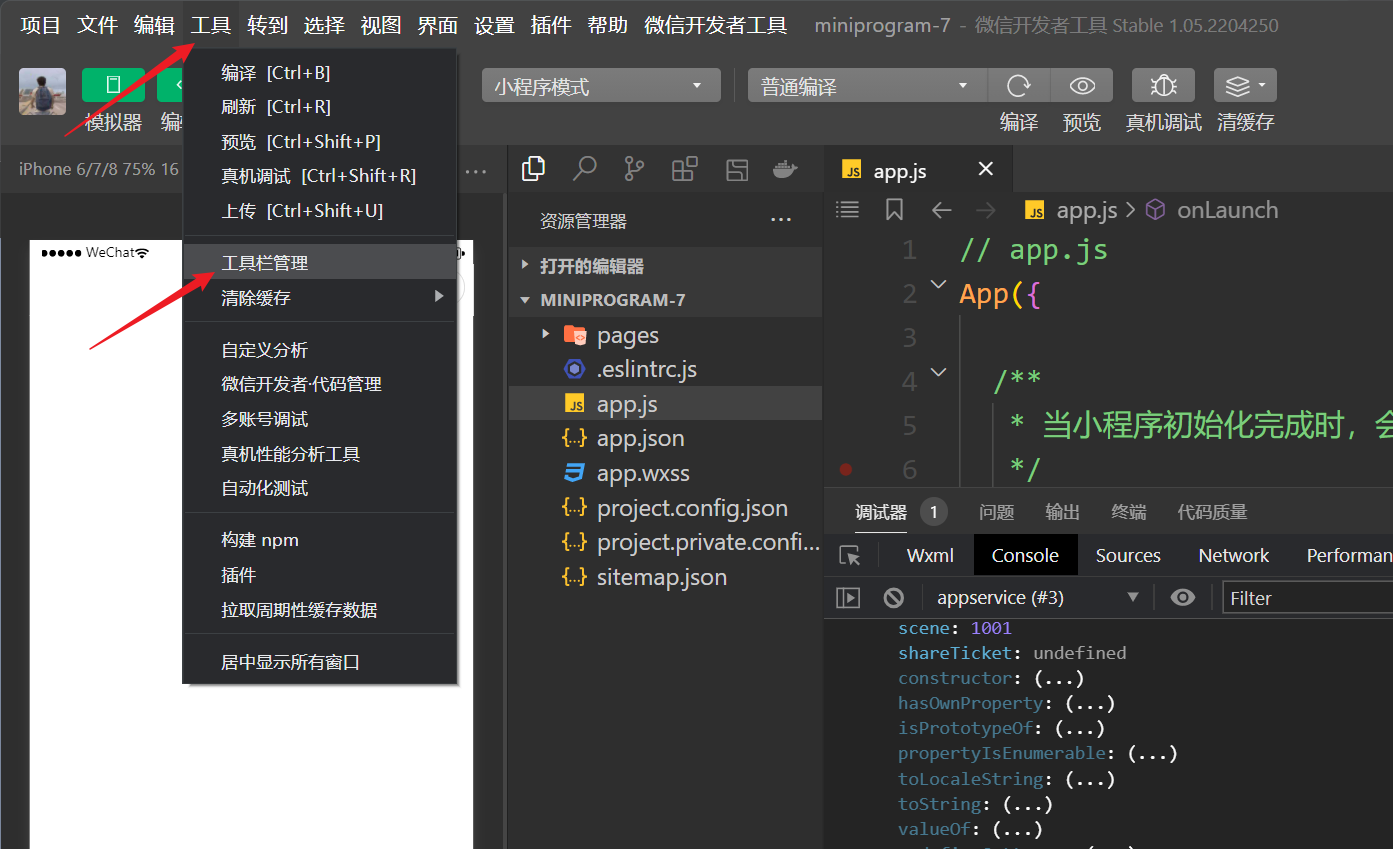Open app.json in the file tree

point(665,438)
